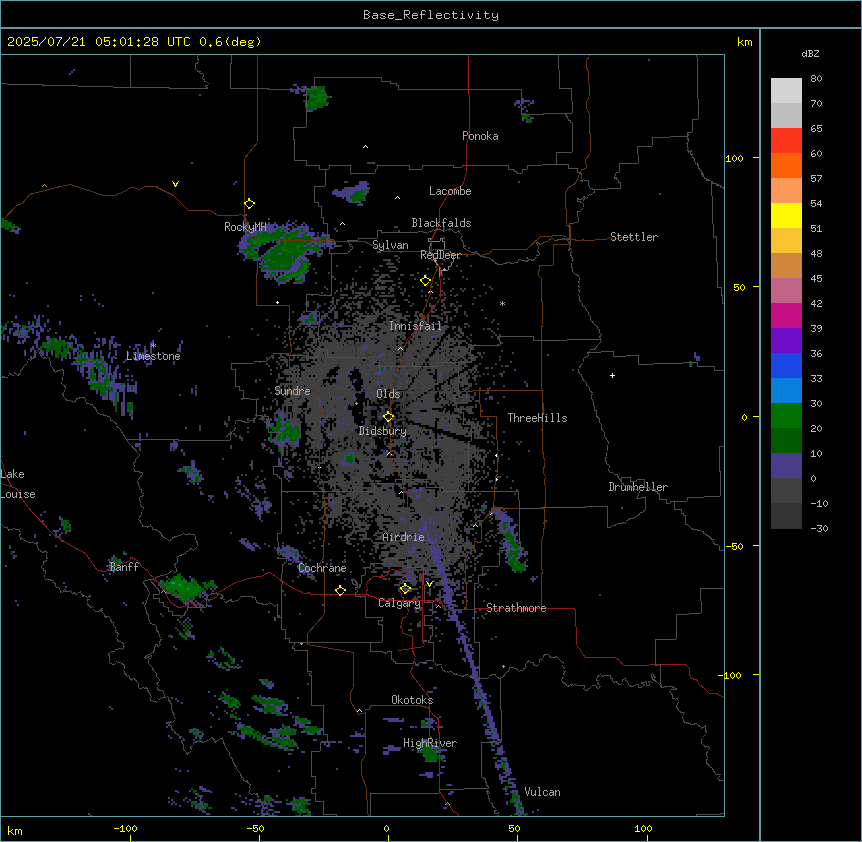The height and width of the screenshot is (842, 862).
Task: Click the blue 36 dBZ legend swatch
Action: [786, 365]
